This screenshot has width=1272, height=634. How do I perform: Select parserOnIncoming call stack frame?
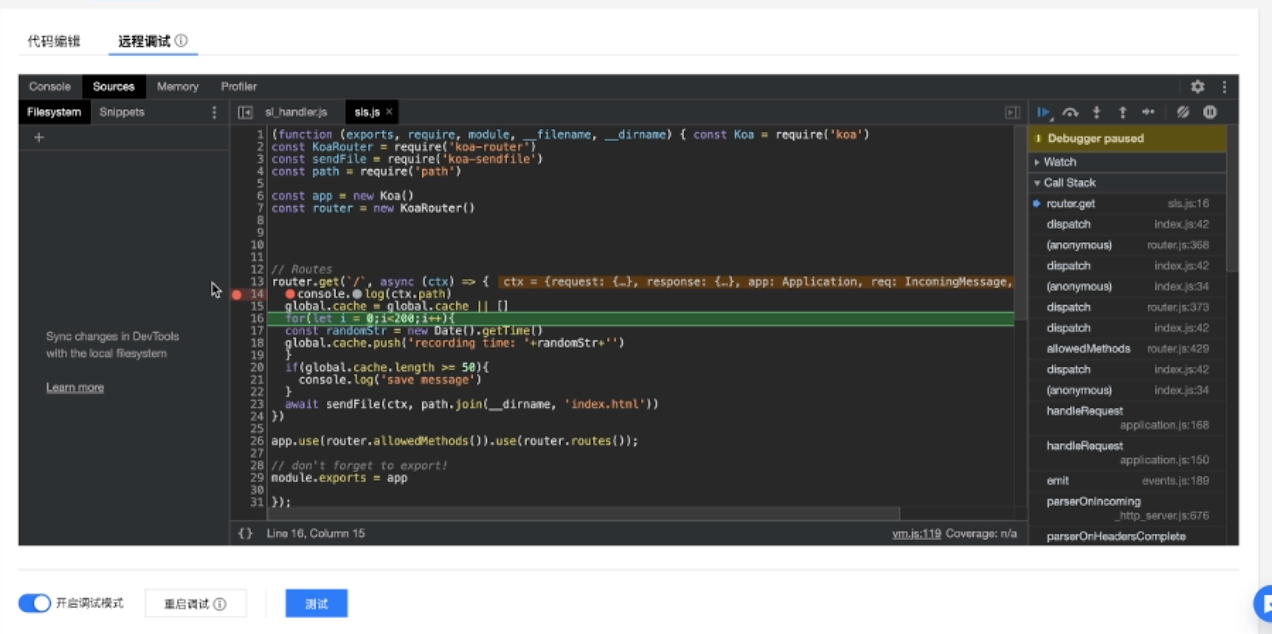1126,508
